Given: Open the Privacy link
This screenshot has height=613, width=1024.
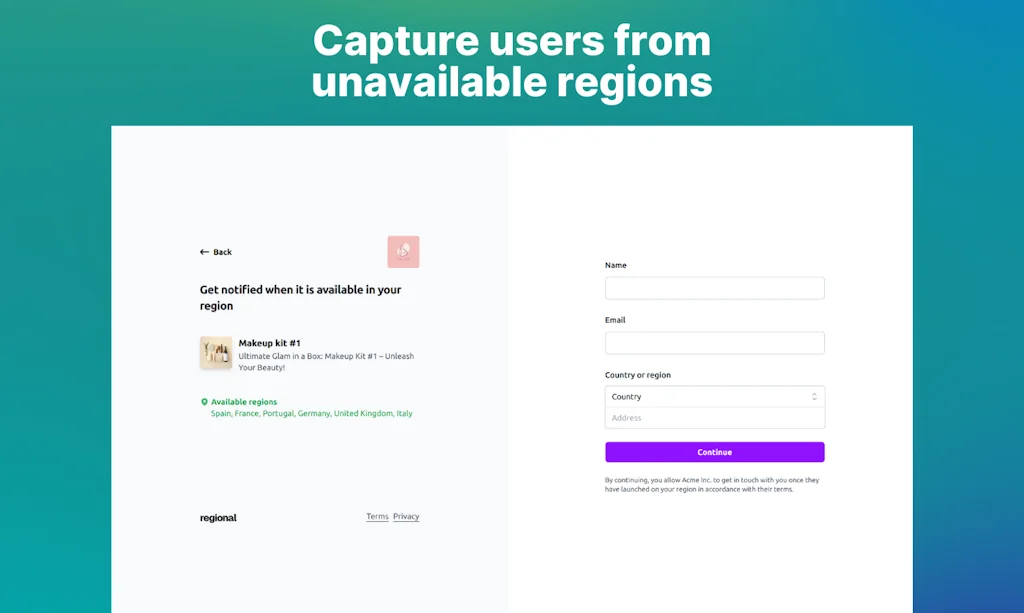Looking at the screenshot, I should [x=406, y=516].
